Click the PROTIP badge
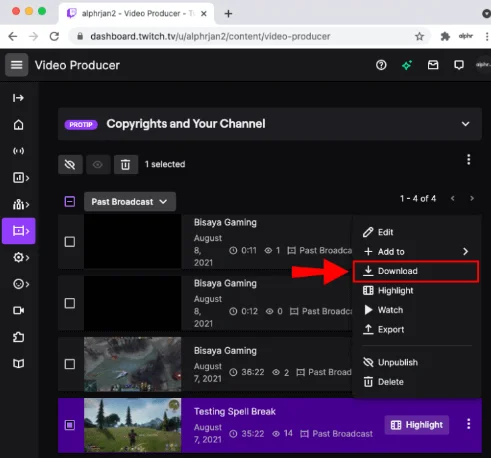The image size is (491, 458). click(x=81, y=125)
